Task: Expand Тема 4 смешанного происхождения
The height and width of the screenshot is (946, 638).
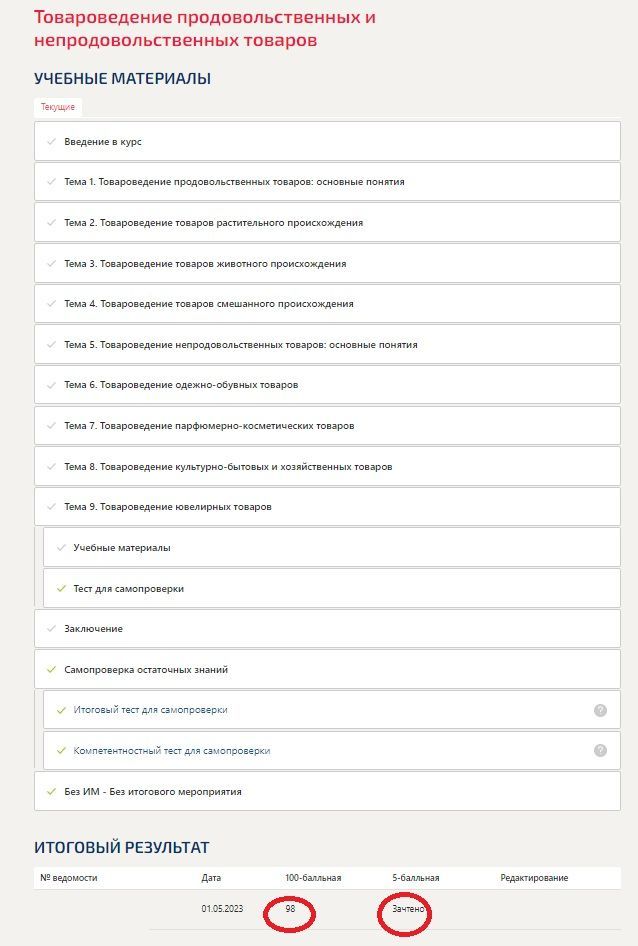Action: click(x=208, y=304)
